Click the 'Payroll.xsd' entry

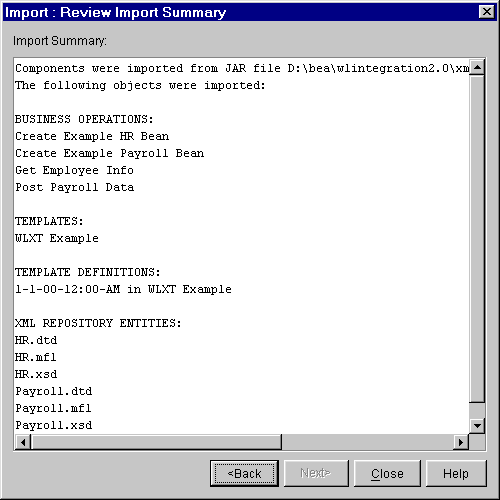pos(54,425)
